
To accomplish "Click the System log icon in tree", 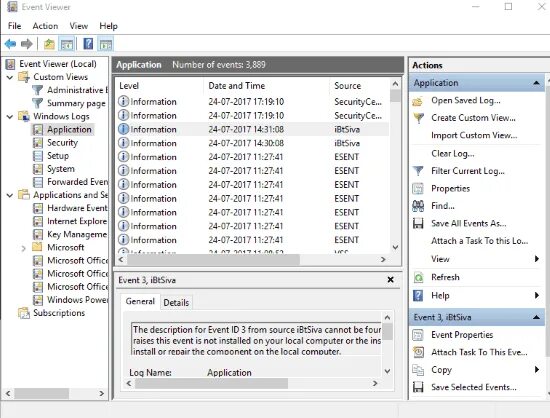I will click(x=38, y=169).
